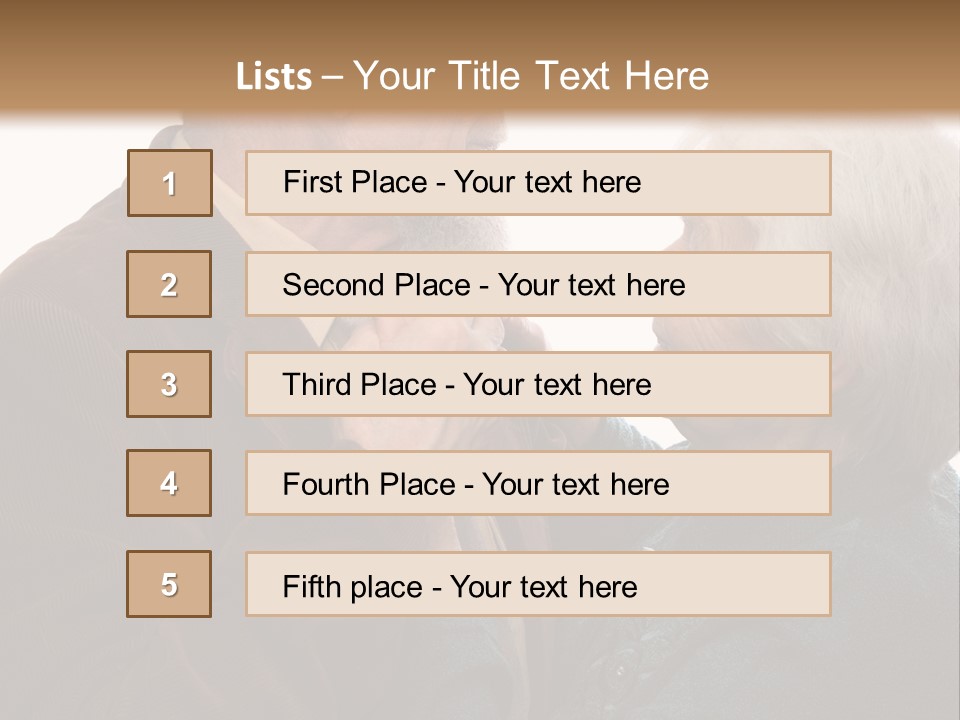Select the number 2 box
The image size is (960, 720).
tap(169, 284)
